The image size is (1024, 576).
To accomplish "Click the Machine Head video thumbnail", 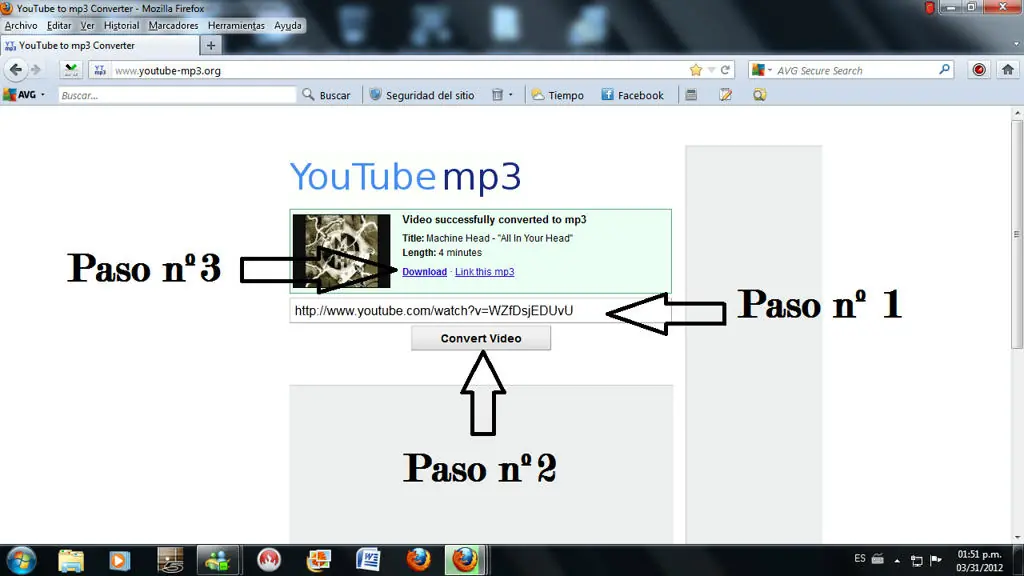I will (x=341, y=251).
